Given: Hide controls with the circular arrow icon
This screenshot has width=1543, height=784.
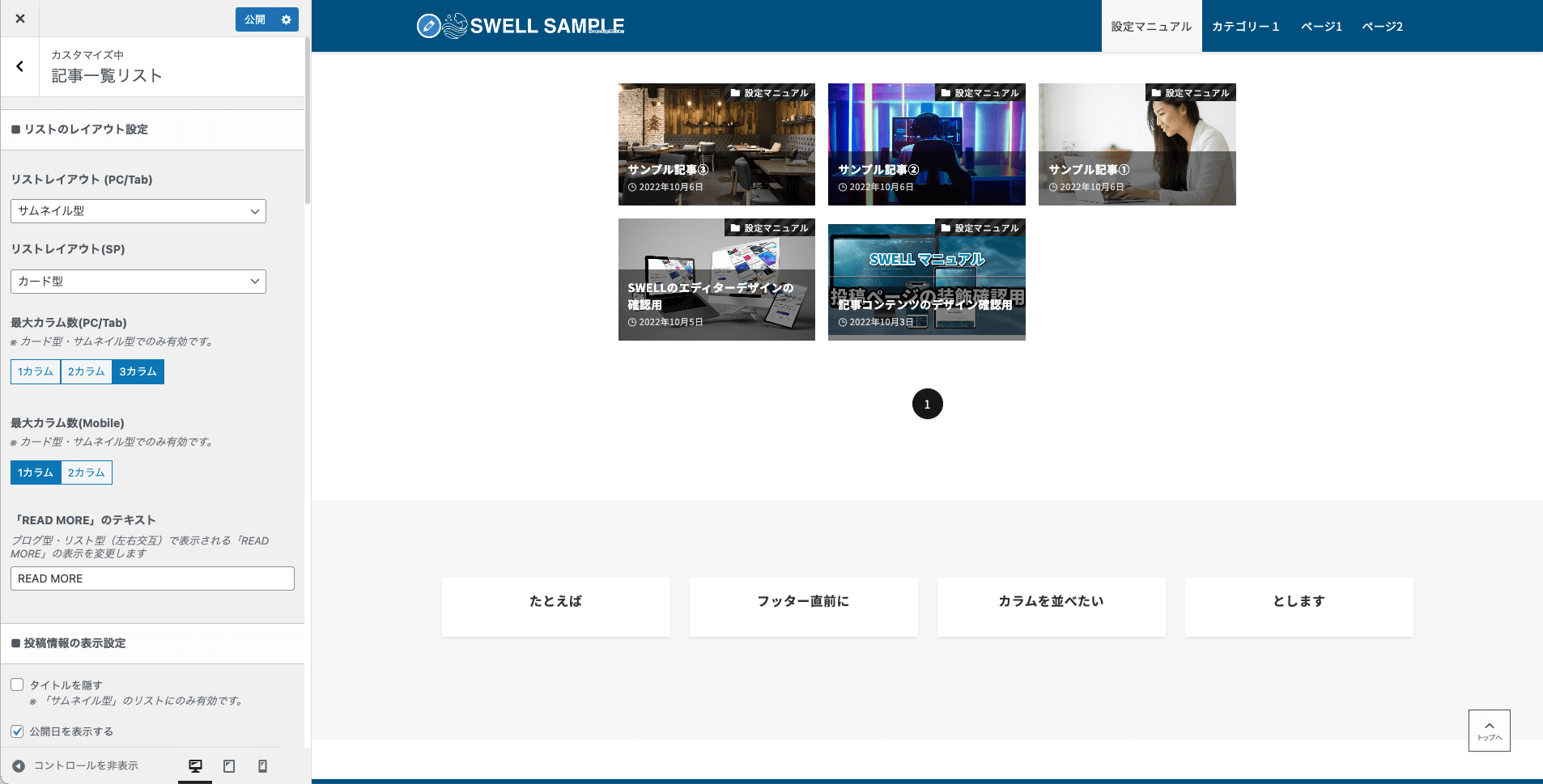Looking at the screenshot, I should point(18,765).
